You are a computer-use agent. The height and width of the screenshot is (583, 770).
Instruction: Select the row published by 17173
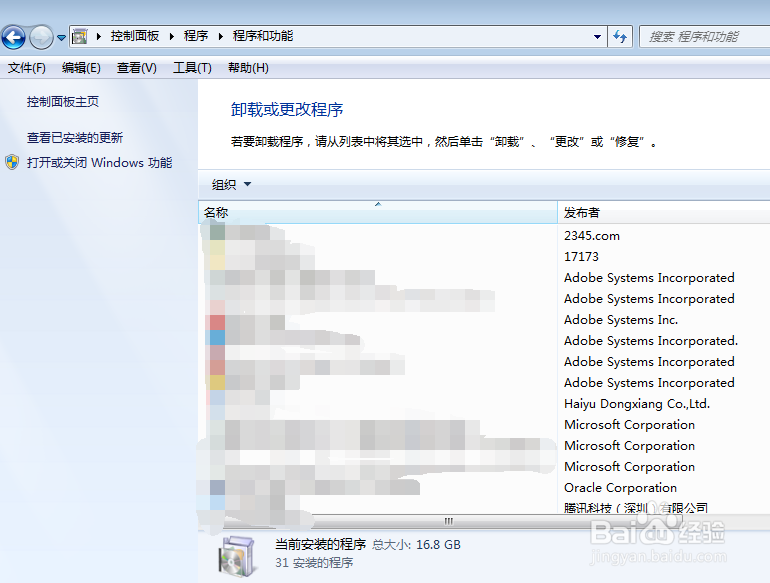484,256
